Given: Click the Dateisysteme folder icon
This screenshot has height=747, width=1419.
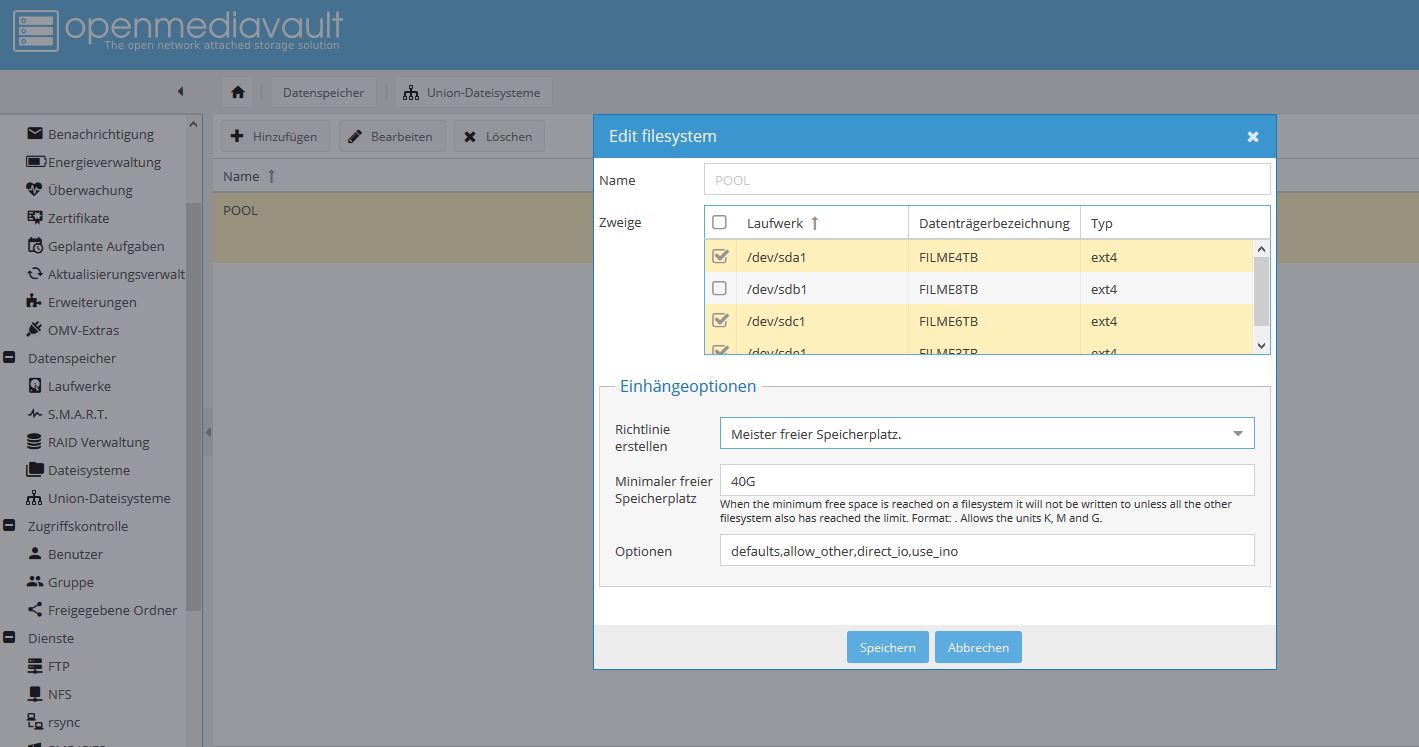Looking at the screenshot, I should click(x=35, y=469).
